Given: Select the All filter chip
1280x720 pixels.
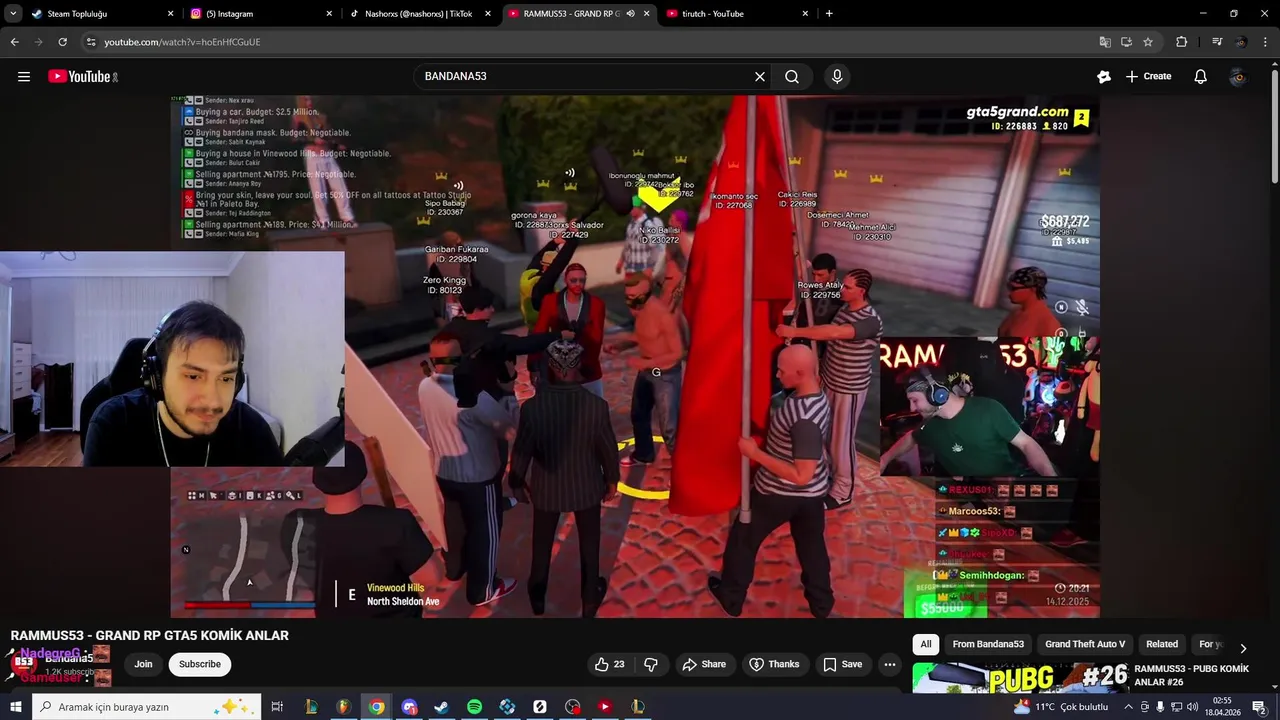Looking at the screenshot, I should pos(926,644).
